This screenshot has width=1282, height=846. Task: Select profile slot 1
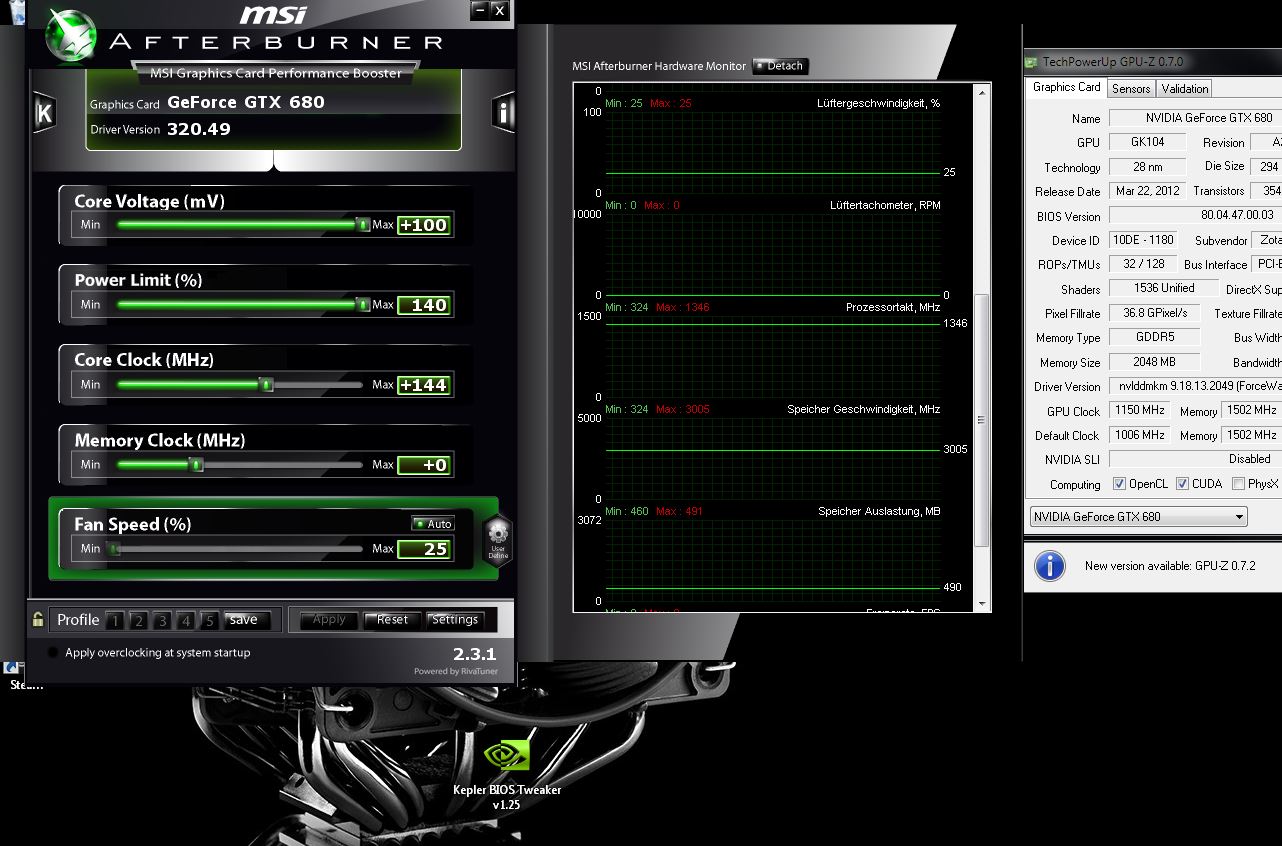tap(115, 621)
